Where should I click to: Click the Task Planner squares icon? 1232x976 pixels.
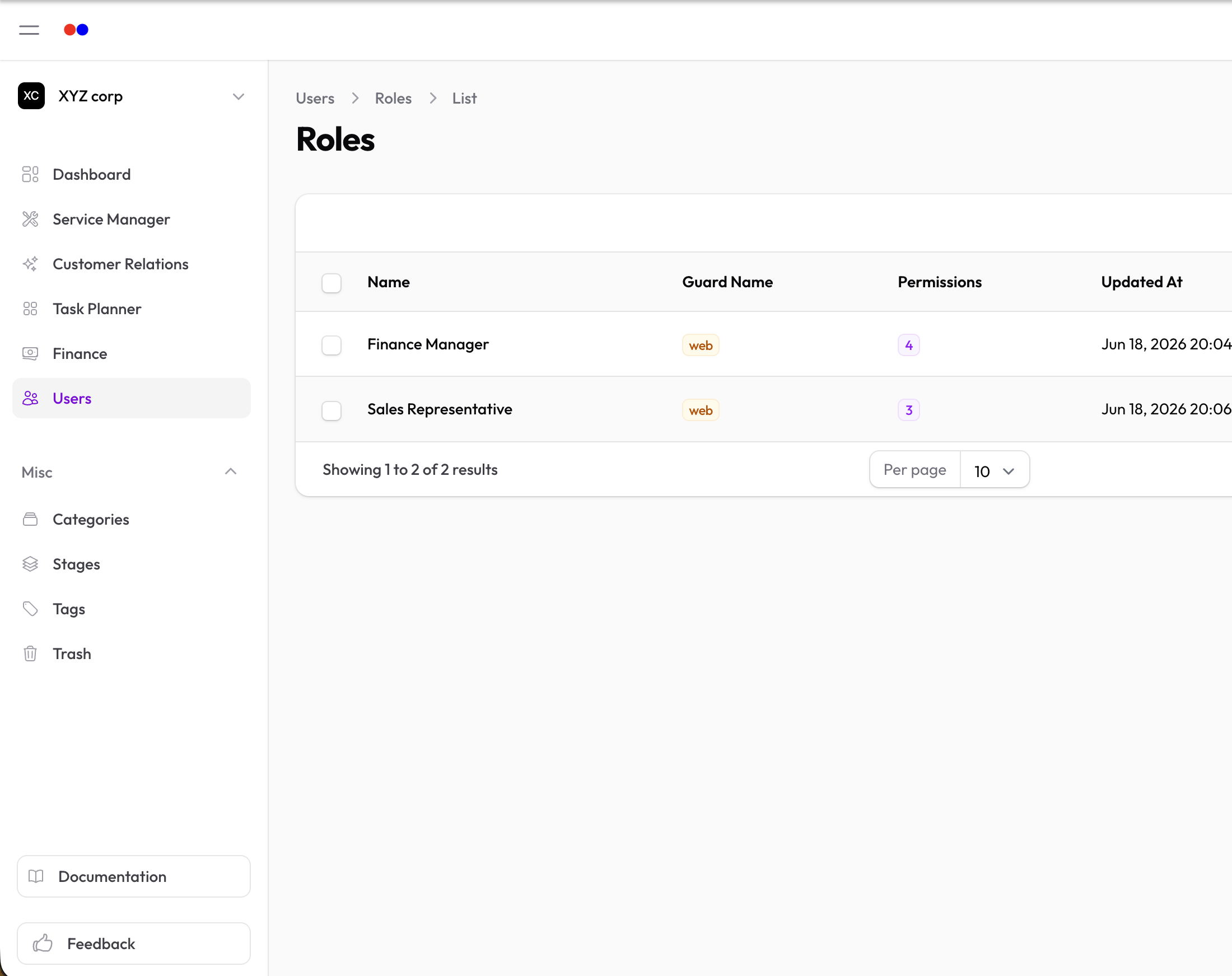[30, 309]
